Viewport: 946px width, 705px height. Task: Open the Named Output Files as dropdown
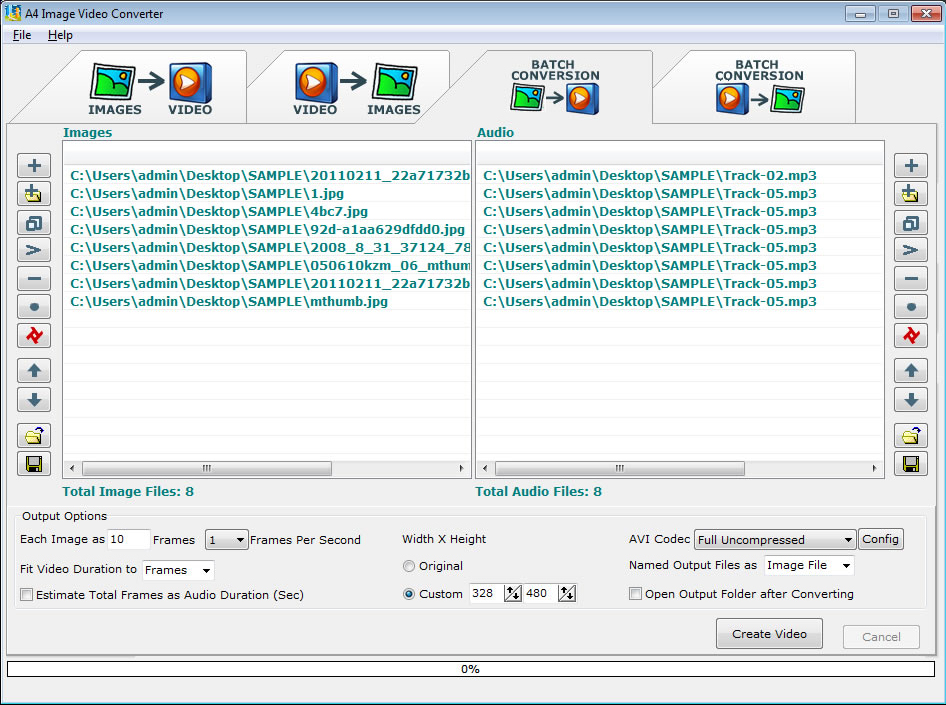(x=809, y=566)
